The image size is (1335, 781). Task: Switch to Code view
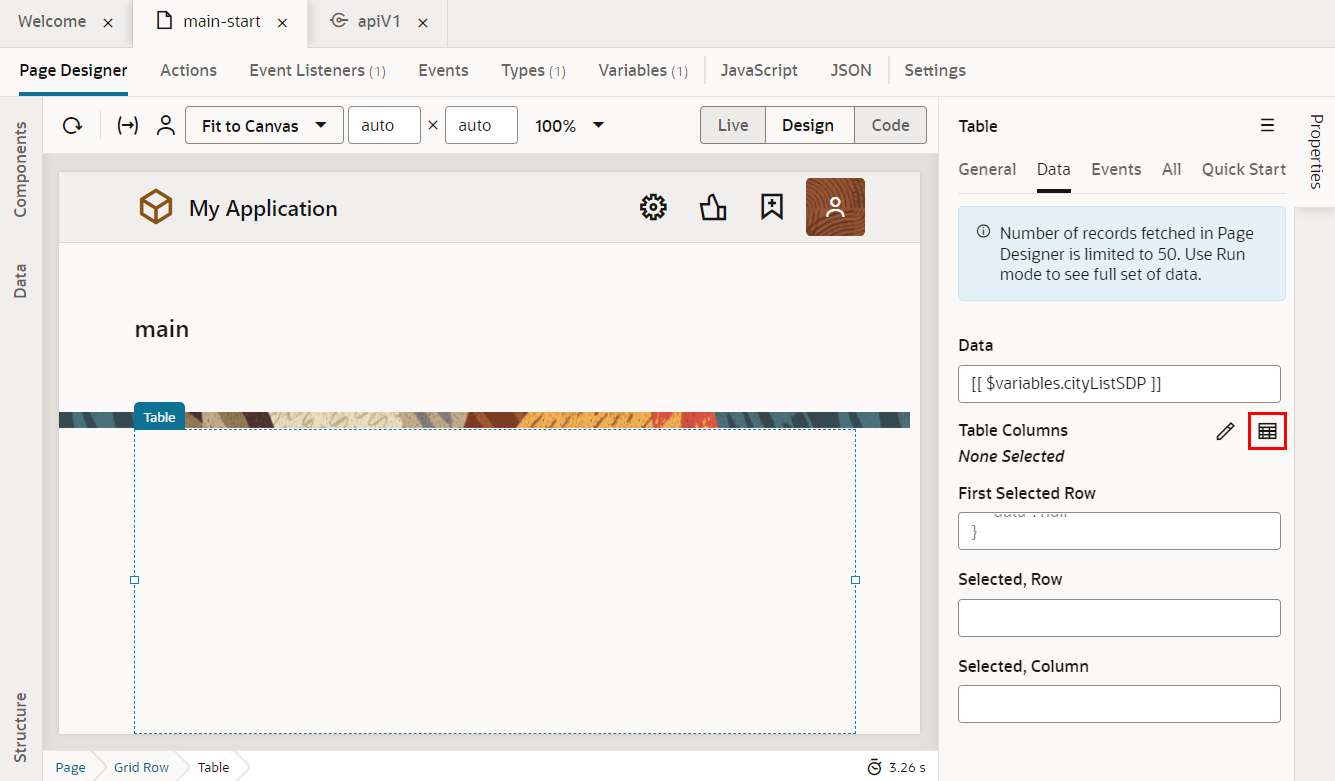(x=890, y=126)
